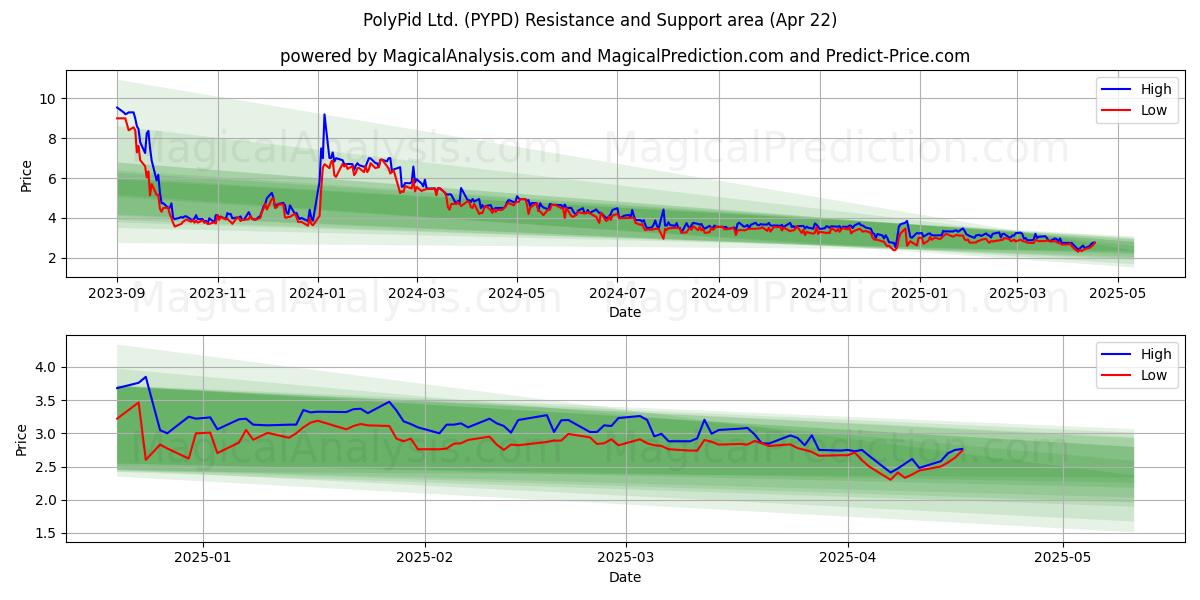Screen dimensions: 1200x600
Task: Click the '2023-11' tick label on top chart
Action: [218, 293]
